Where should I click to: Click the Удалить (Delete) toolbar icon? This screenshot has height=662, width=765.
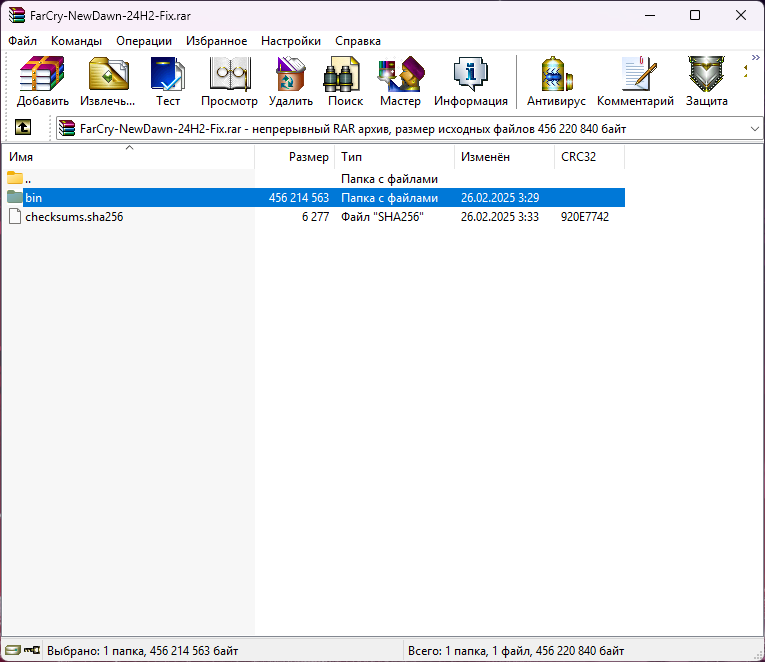(291, 81)
